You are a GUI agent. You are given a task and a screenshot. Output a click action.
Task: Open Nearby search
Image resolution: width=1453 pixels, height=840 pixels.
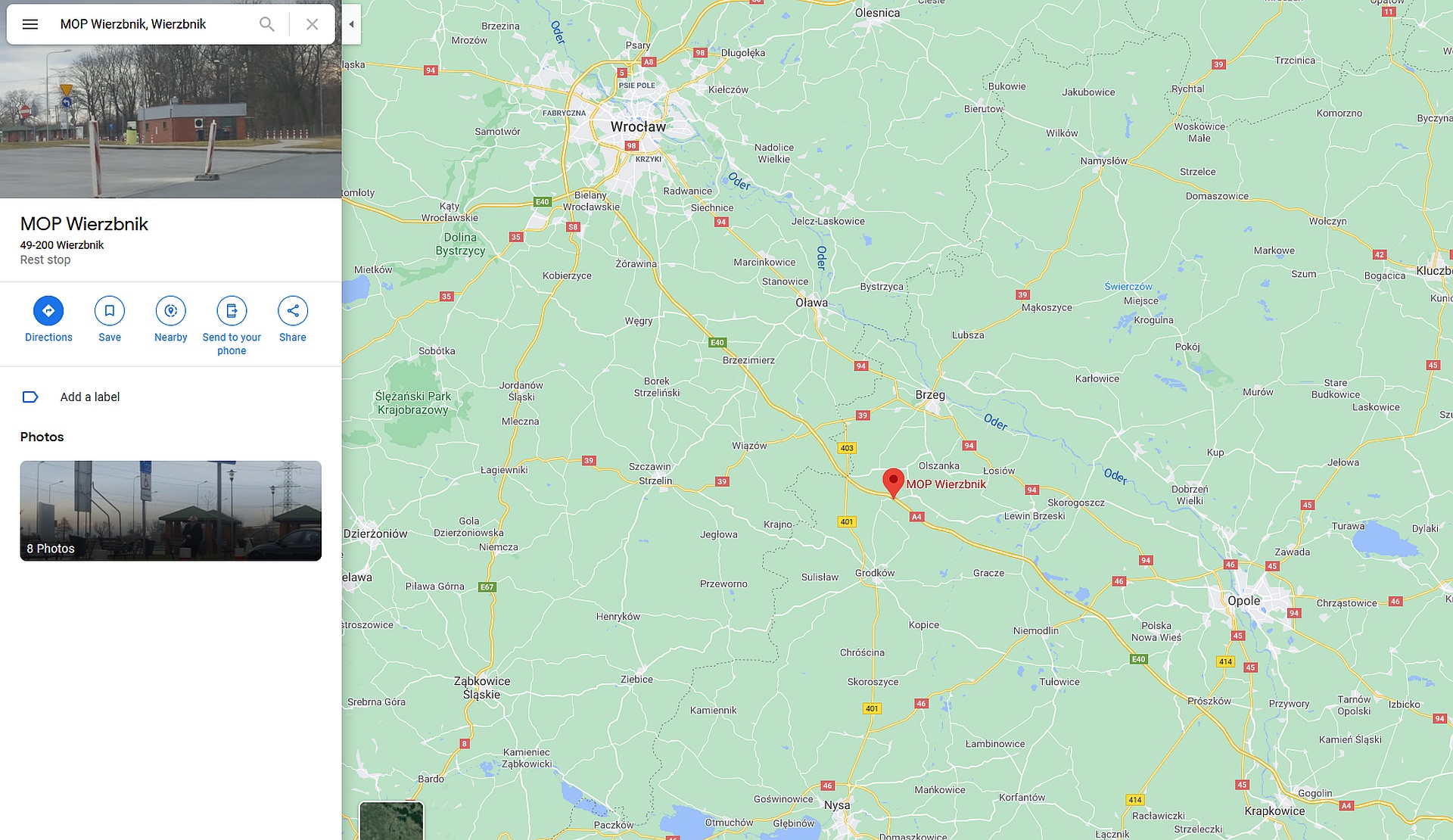[x=171, y=310]
